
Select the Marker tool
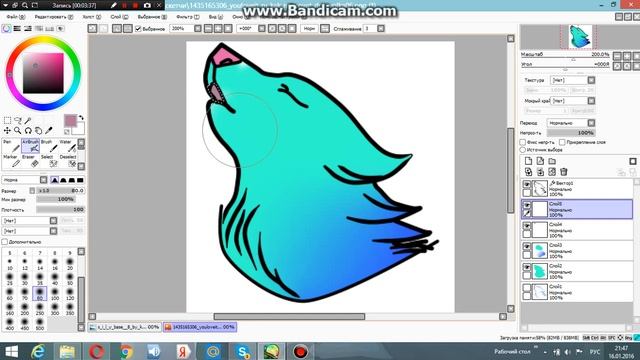11,161
